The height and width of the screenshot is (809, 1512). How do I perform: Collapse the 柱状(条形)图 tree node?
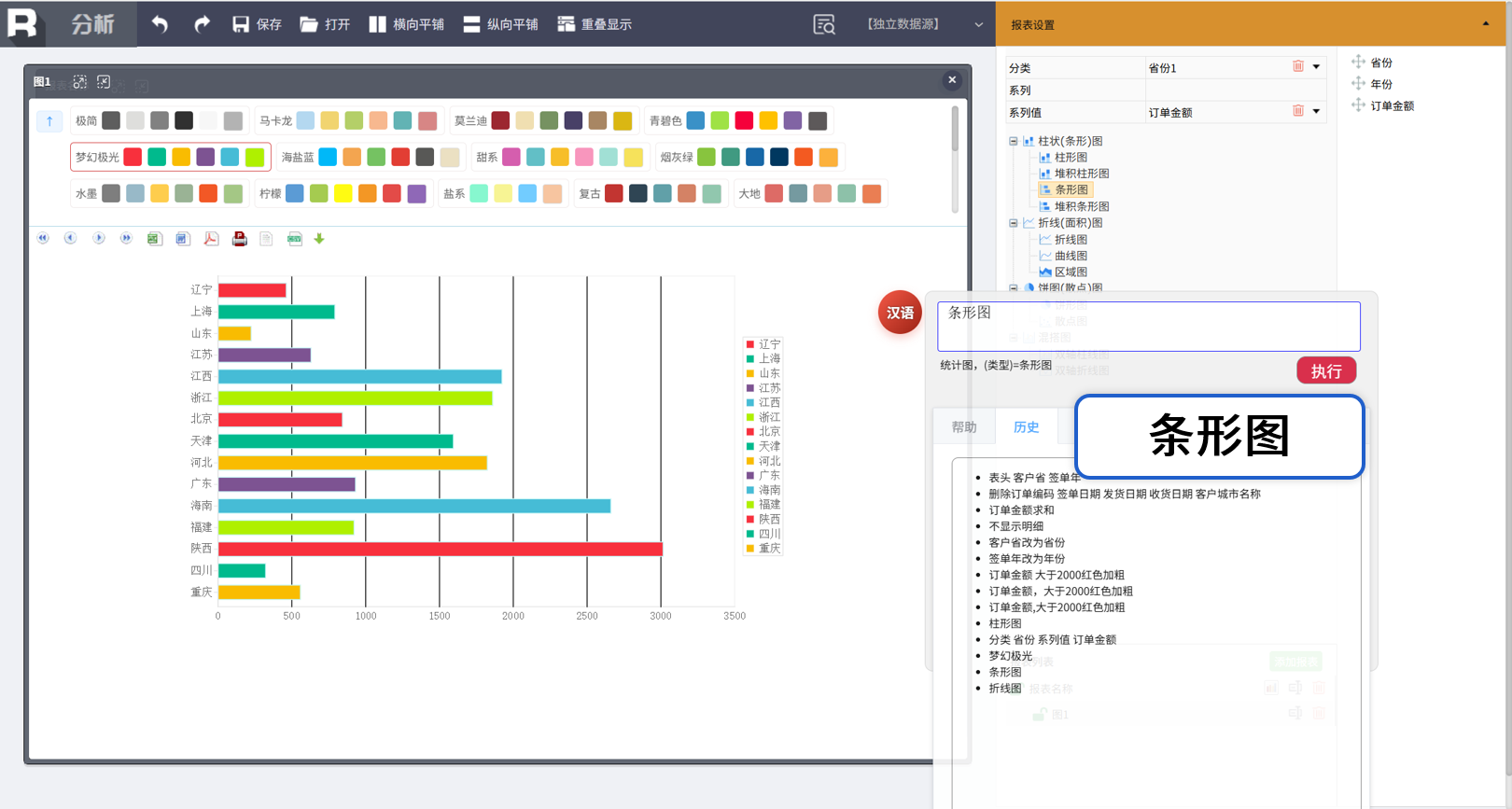(1014, 141)
